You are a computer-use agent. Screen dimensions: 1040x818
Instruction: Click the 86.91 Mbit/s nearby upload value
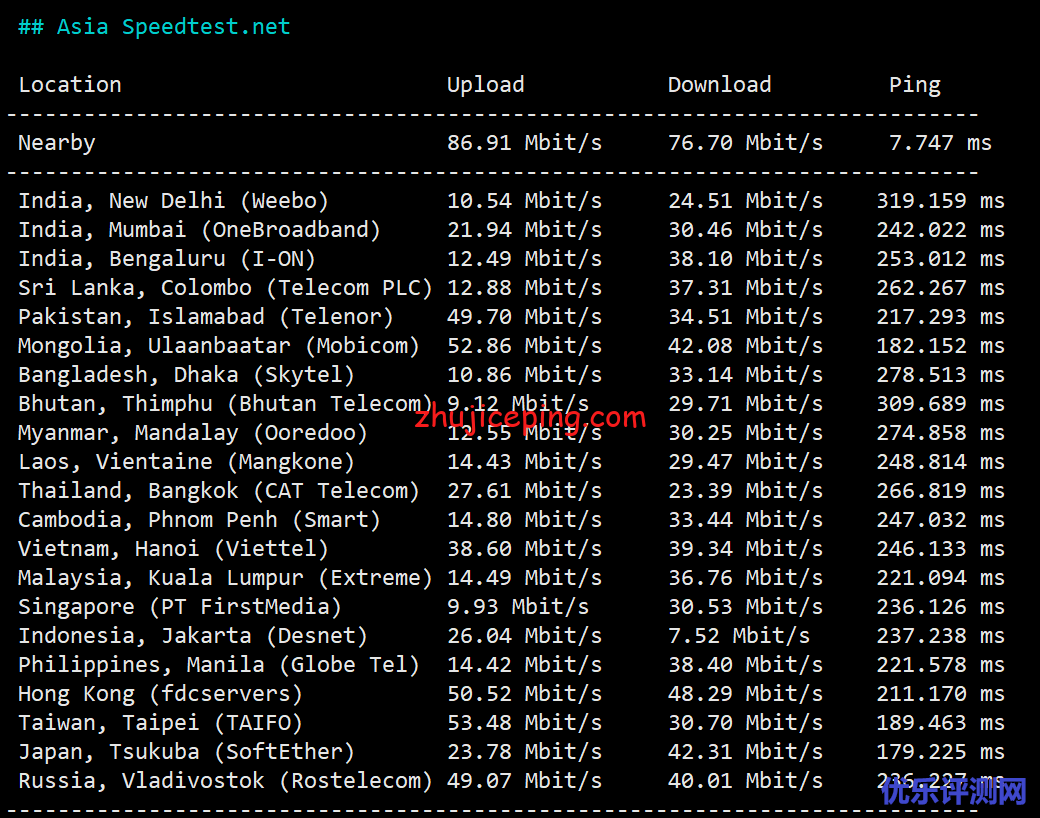pos(524,143)
